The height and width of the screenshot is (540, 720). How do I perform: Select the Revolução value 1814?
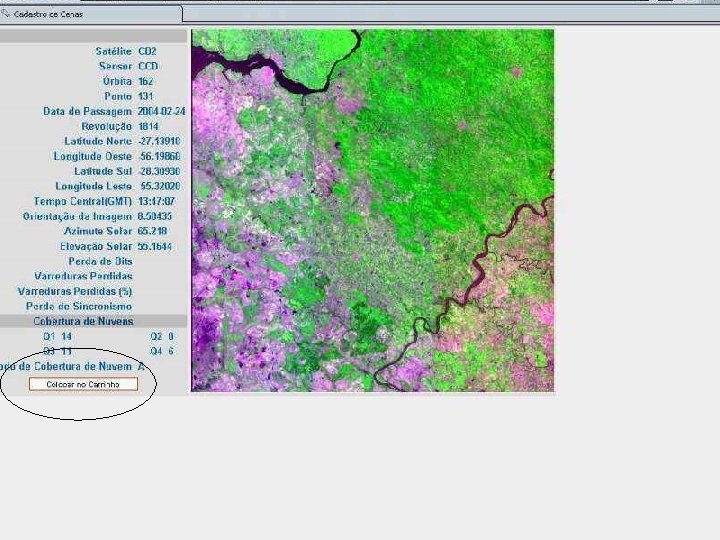148,126
